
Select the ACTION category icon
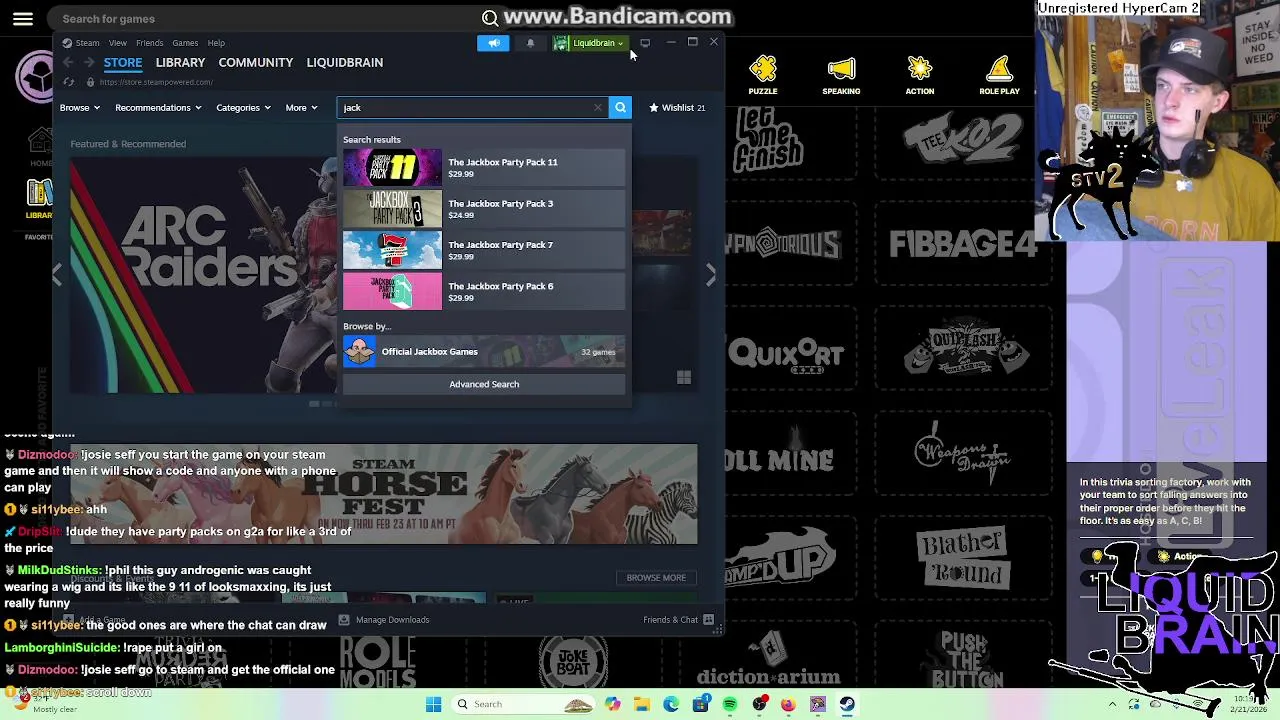pyautogui.click(x=920, y=76)
